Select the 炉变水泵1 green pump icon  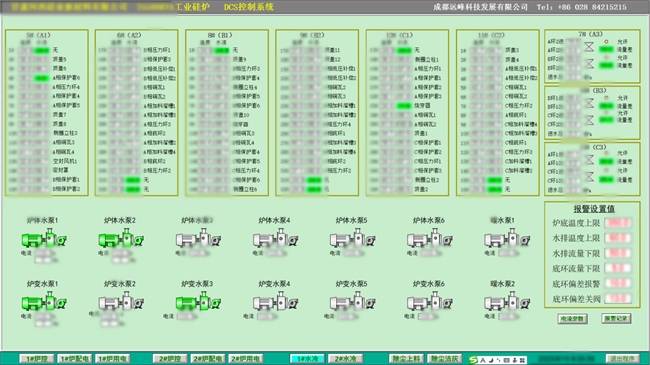44,302
